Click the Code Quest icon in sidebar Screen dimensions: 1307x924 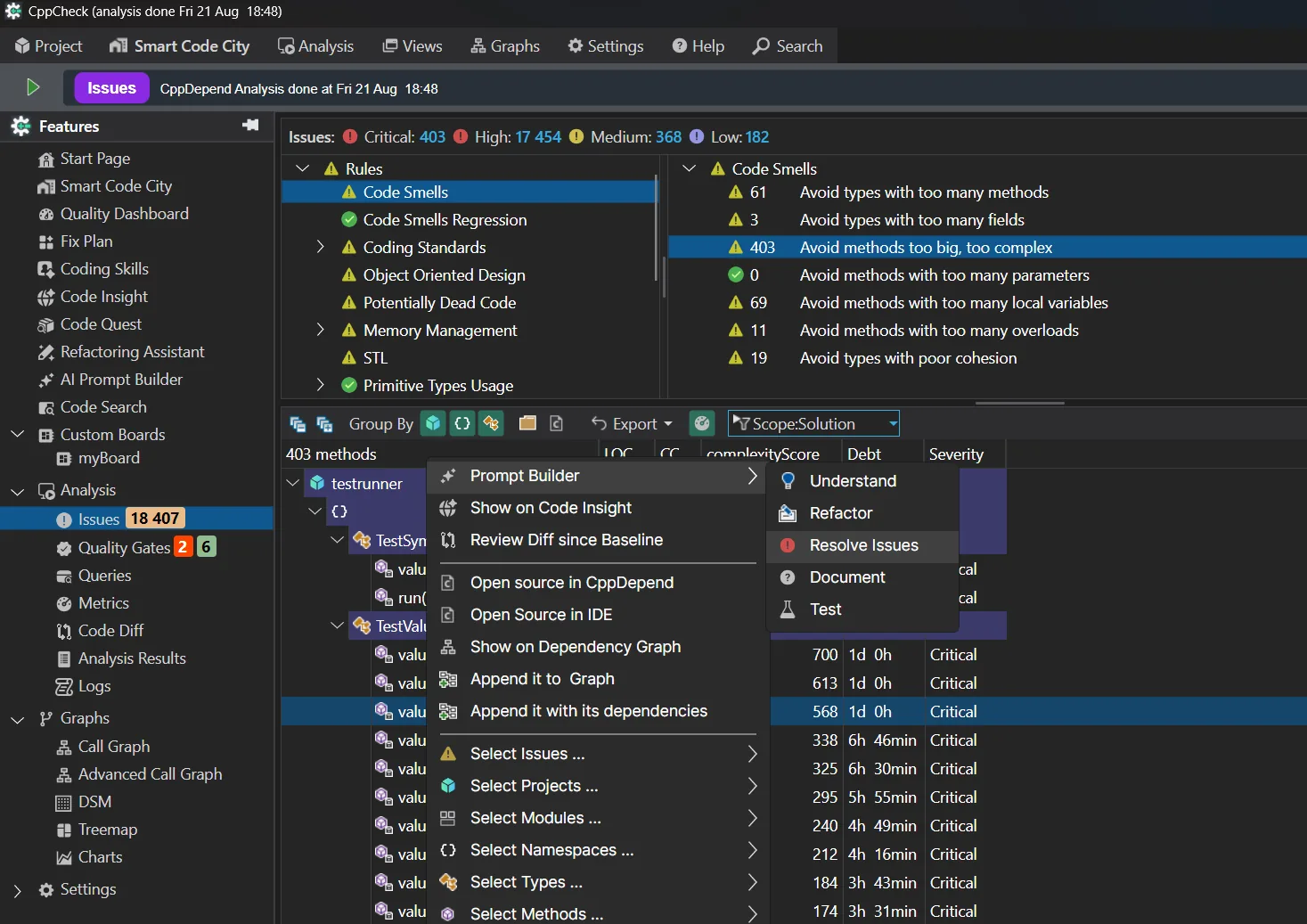(46, 325)
